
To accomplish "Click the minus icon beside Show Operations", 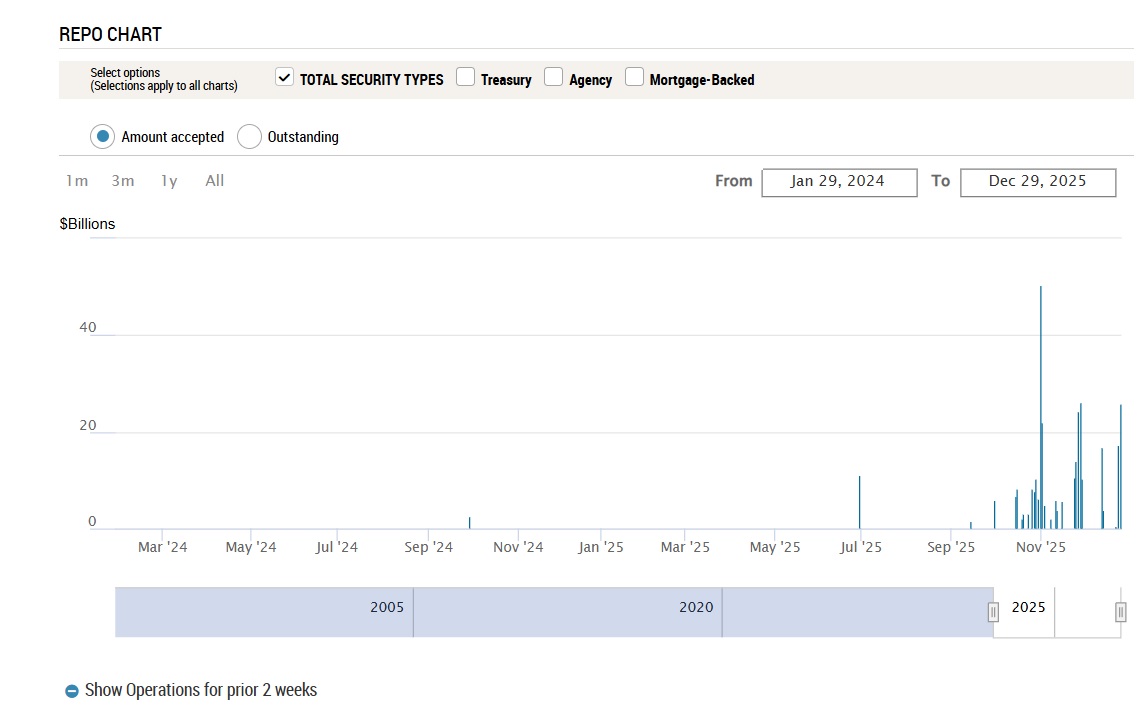I will [71, 691].
